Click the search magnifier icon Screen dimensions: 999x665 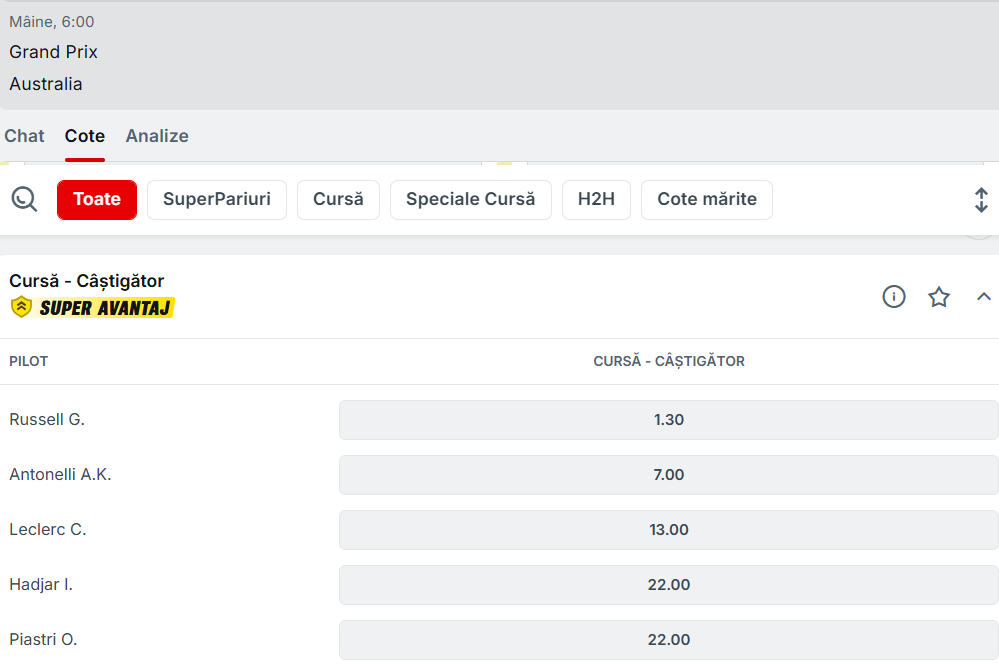24,199
